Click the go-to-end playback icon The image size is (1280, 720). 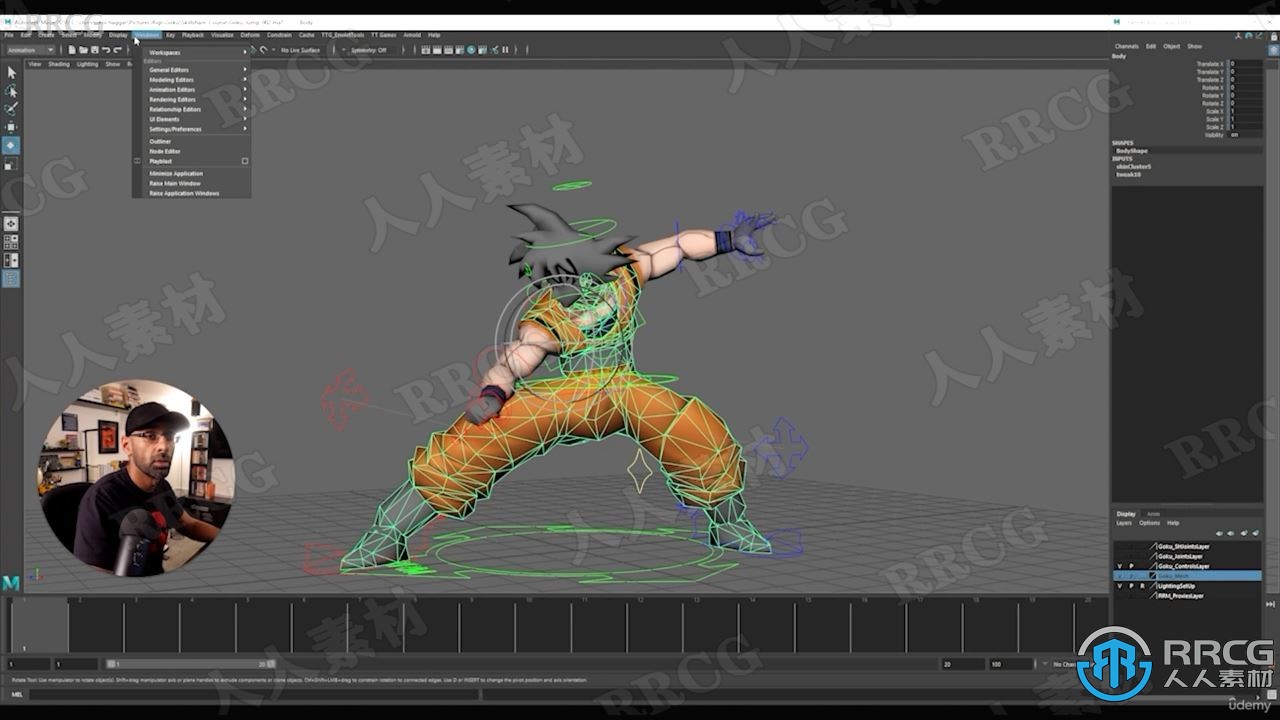click(1271, 604)
